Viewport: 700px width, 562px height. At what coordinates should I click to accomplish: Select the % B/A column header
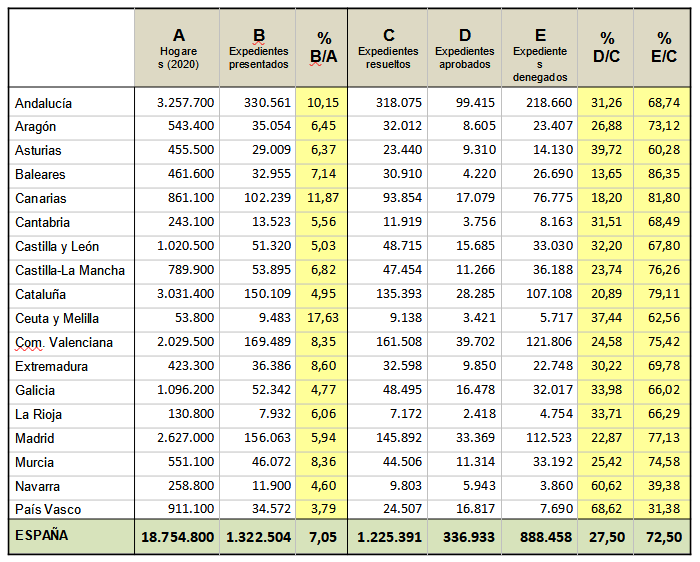(x=324, y=48)
